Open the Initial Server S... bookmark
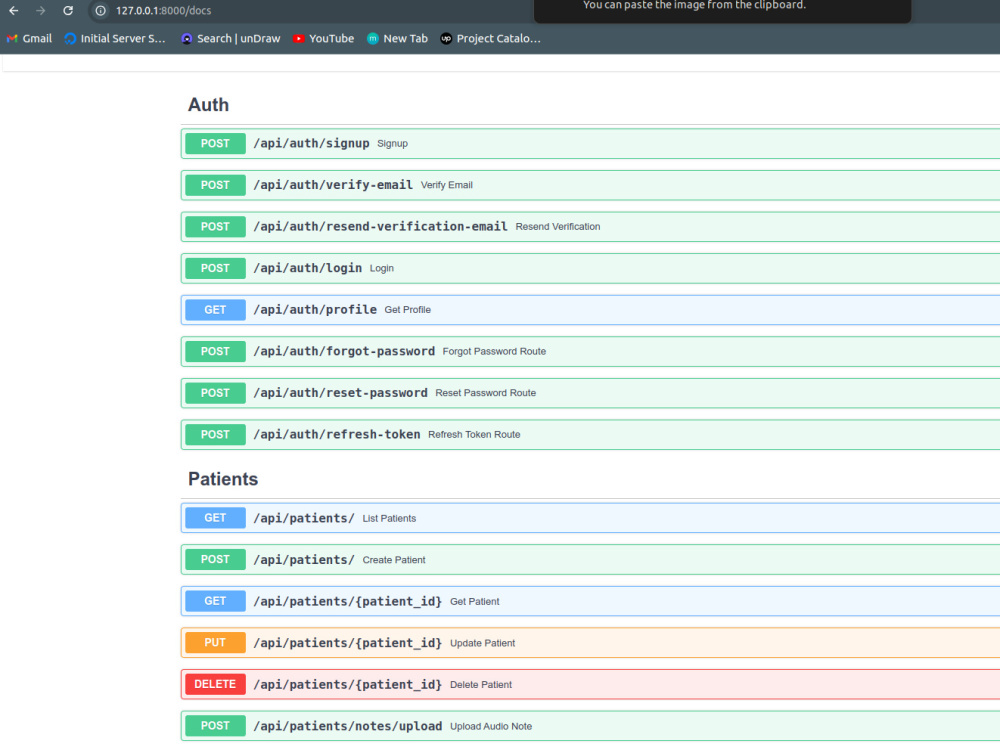The image size is (1000, 750). tap(115, 38)
